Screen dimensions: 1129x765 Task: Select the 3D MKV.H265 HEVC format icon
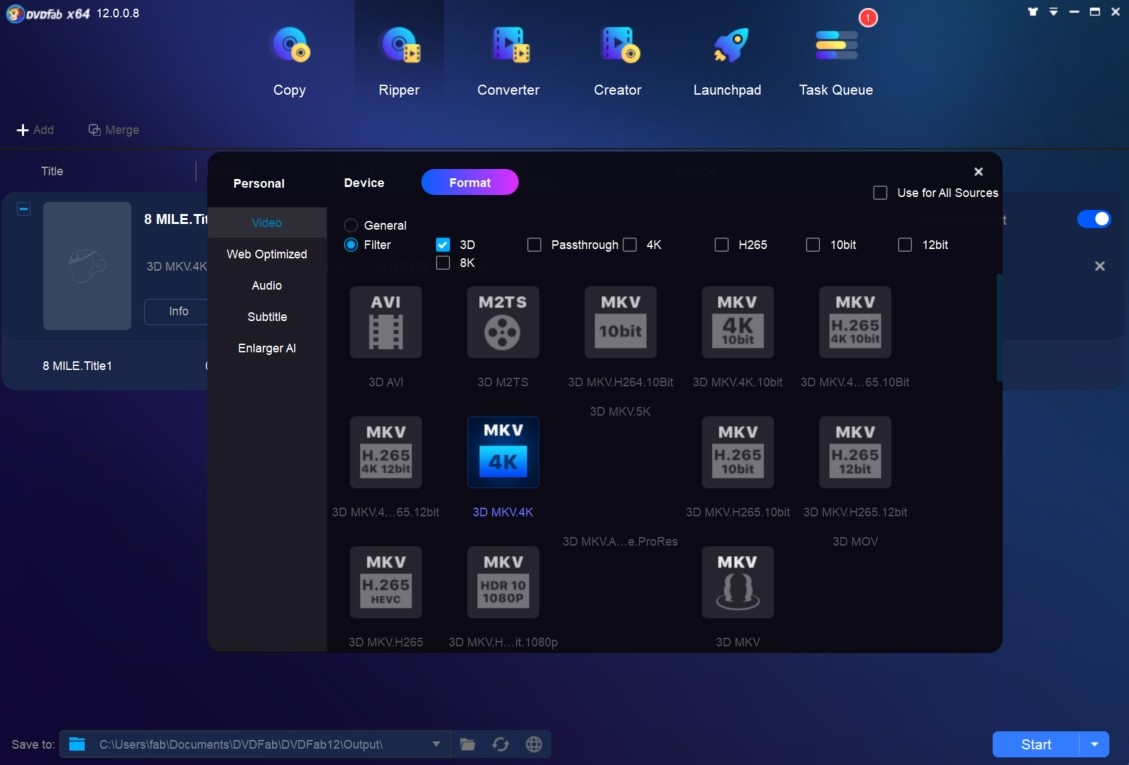(x=386, y=582)
